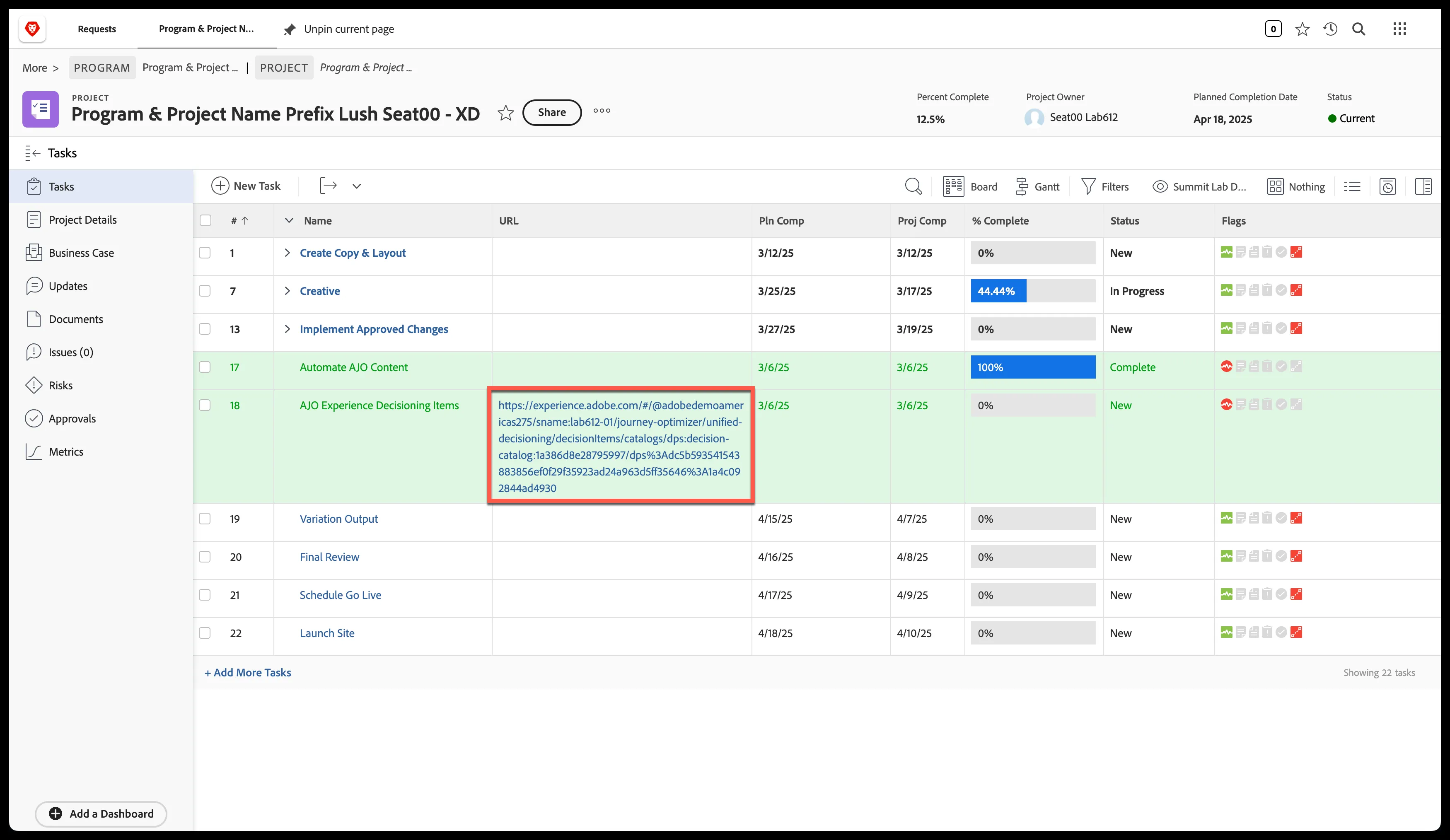Open the favorites star in top bar
The image size is (1450, 840).
point(1302,29)
